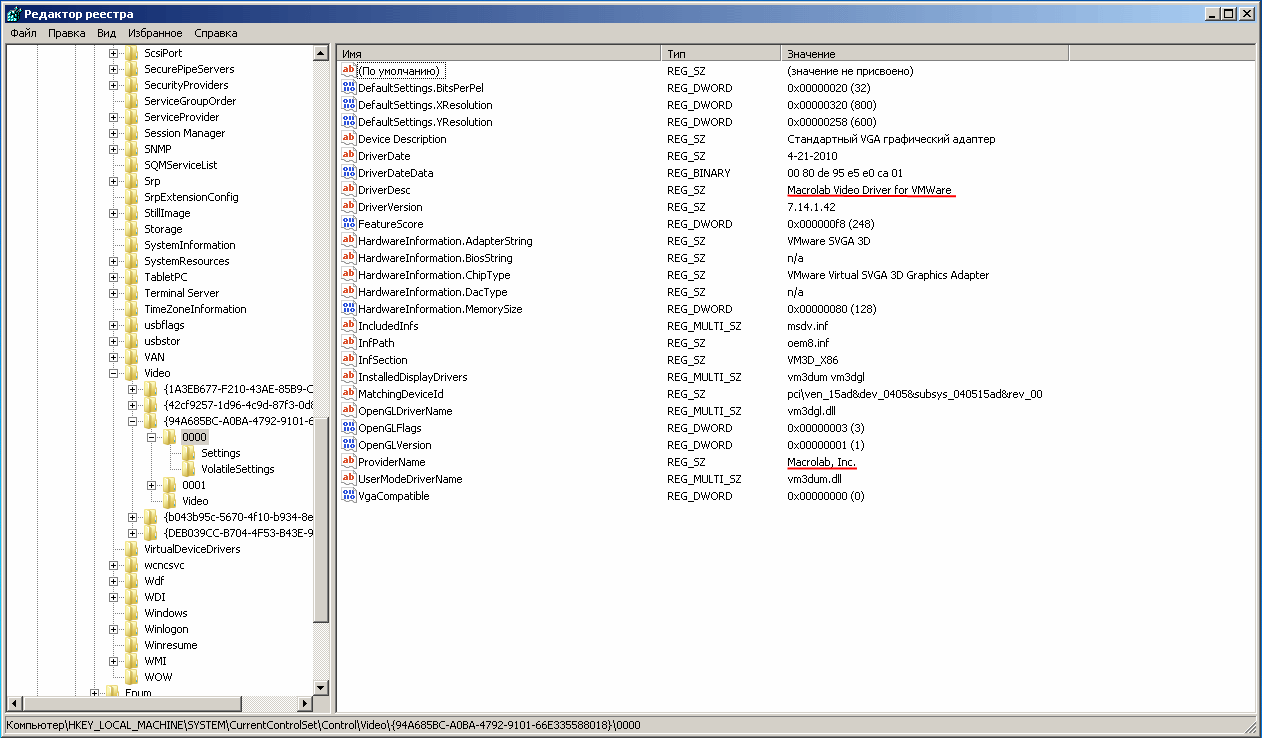Screen dimensions: 1262x738
Task: Click the FeatureScore DWORD icon
Action: click(x=349, y=224)
